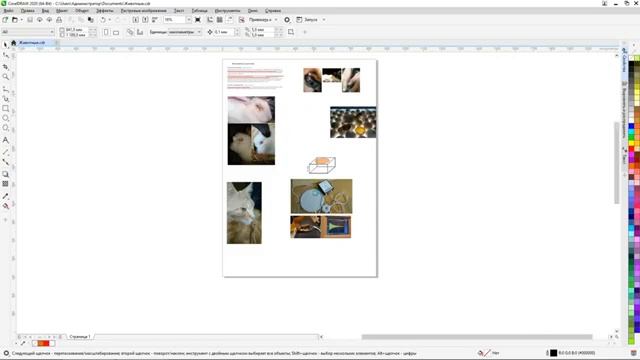
Task: Select the Polygon tool
Action: [5, 128]
